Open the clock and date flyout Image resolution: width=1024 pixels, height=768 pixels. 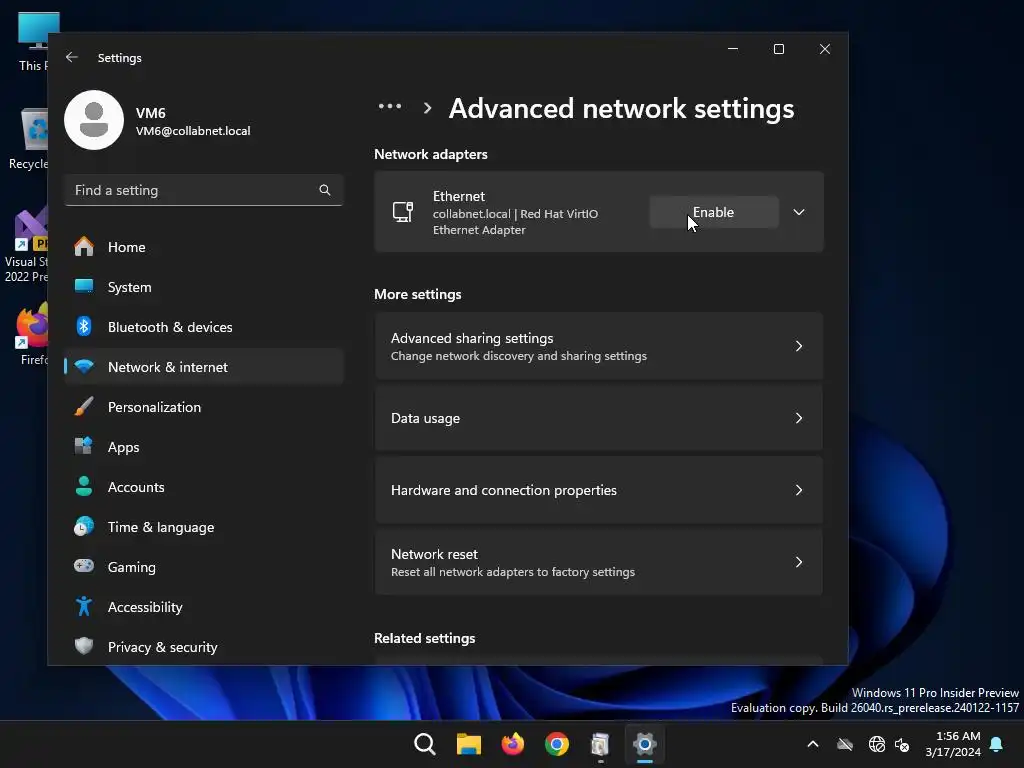(x=953, y=744)
